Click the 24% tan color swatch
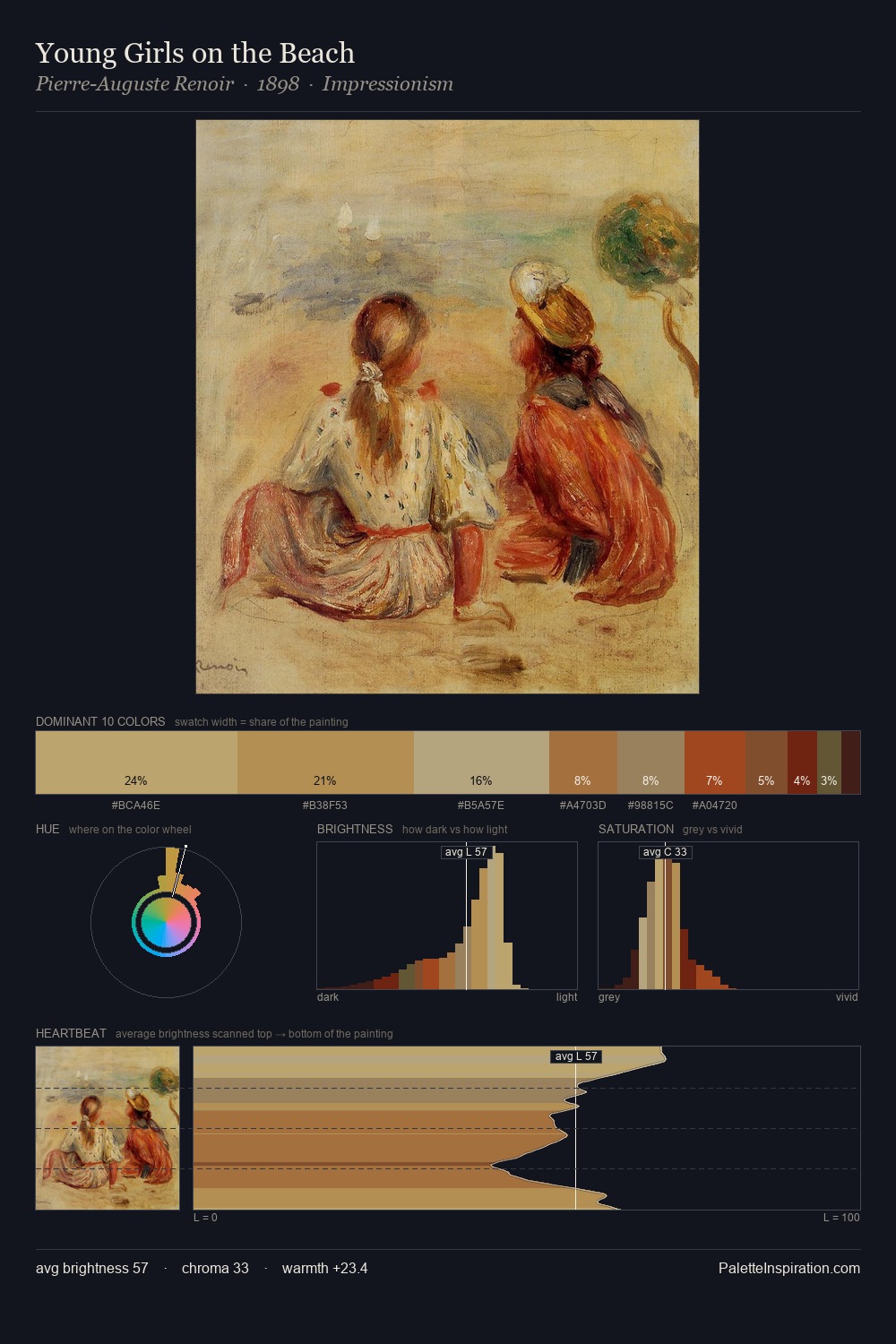The width and height of the screenshot is (896, 1344). tap(136, 762)
